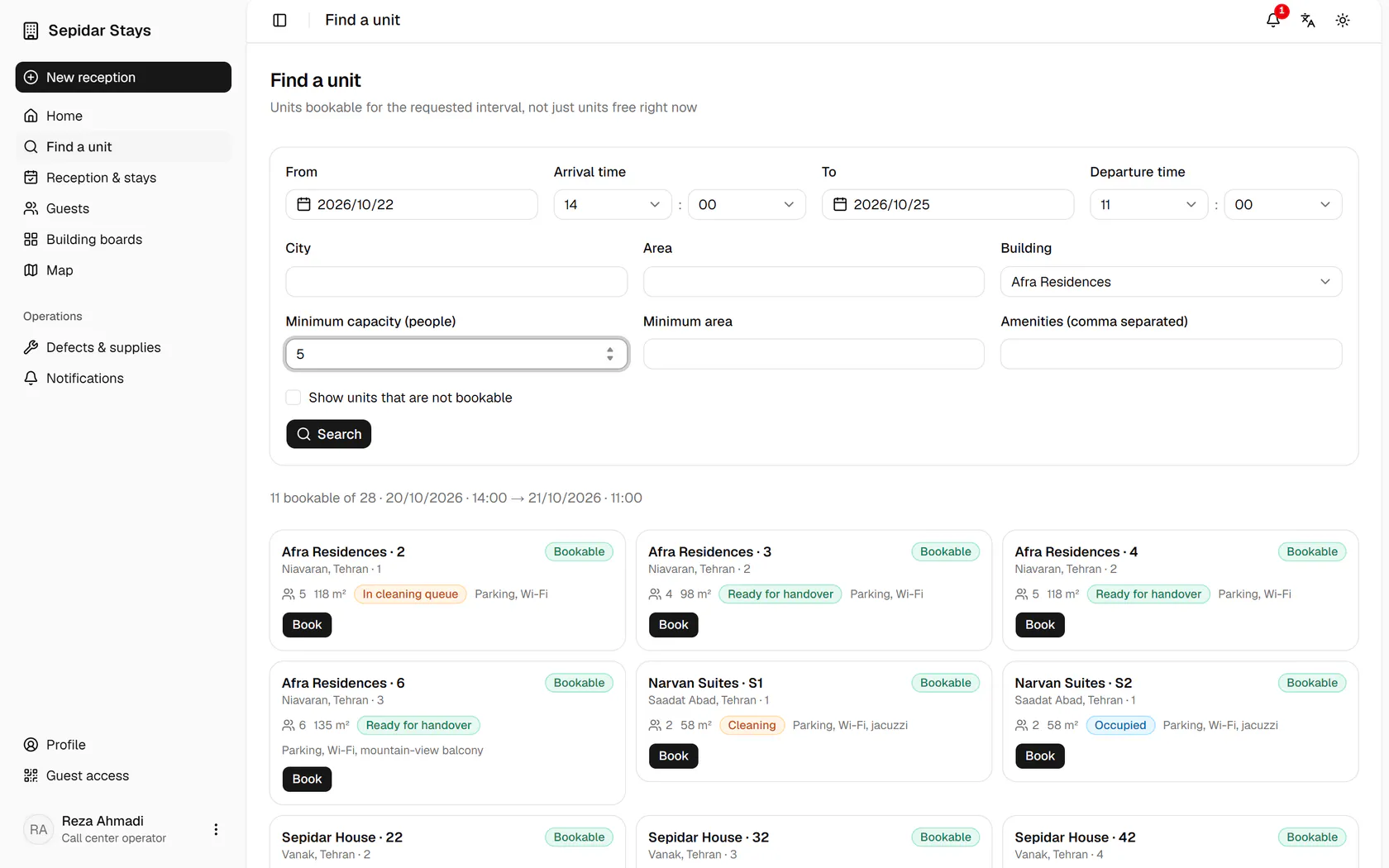Click Bookable badge on Sepidar House 42
The height and width of the screenshot is (868, 1389).
coord(1312,837)
